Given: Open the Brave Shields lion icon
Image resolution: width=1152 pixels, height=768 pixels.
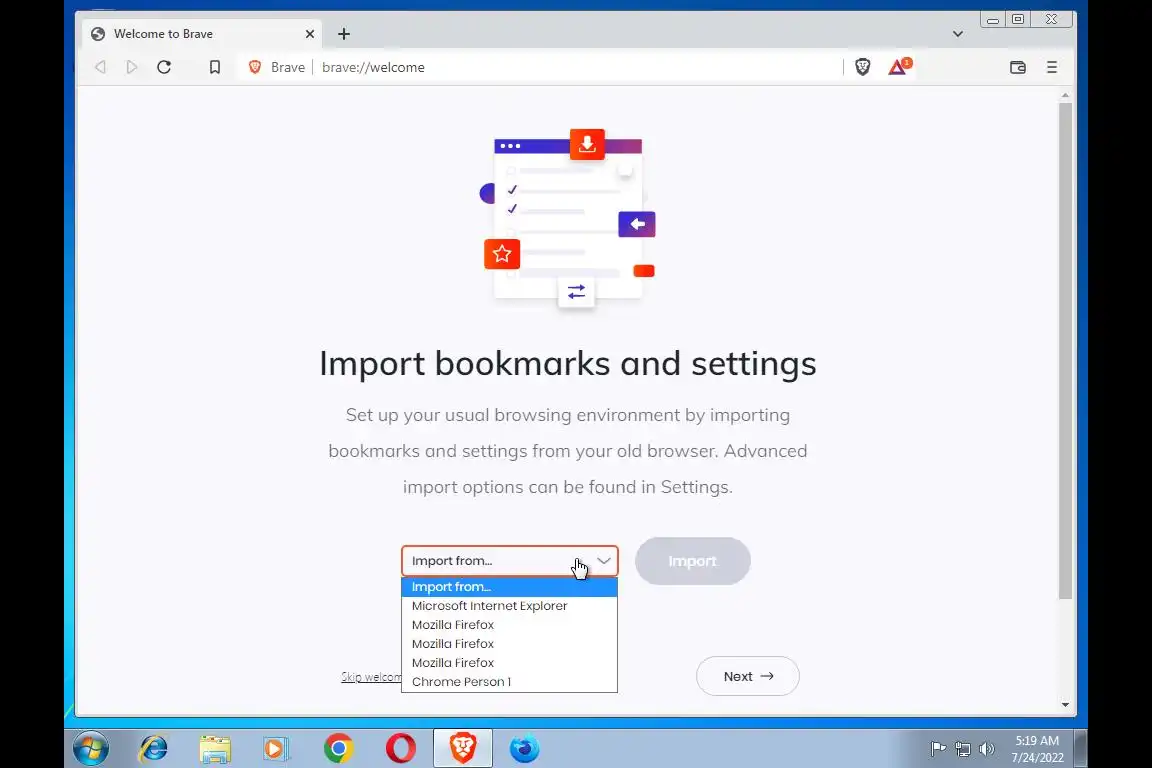Looking at the screenshot, I should (x=863, y=67).
